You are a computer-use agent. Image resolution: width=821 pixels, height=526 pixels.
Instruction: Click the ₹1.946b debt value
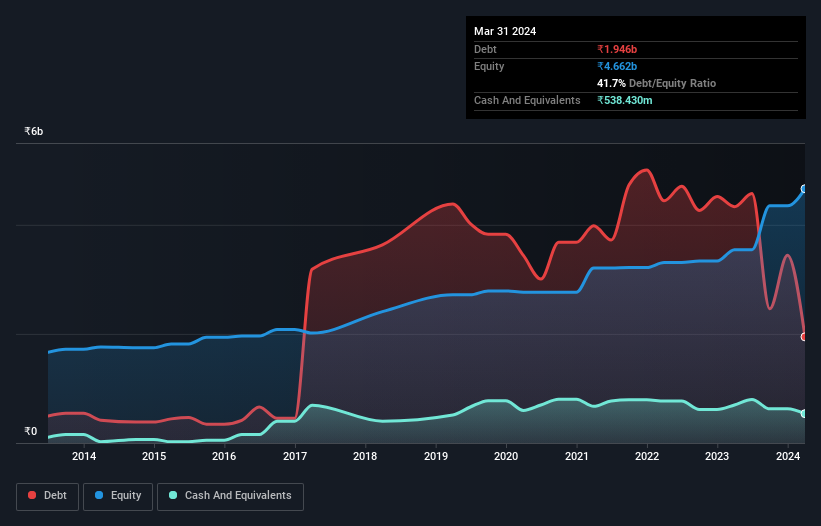coord(617,49)
